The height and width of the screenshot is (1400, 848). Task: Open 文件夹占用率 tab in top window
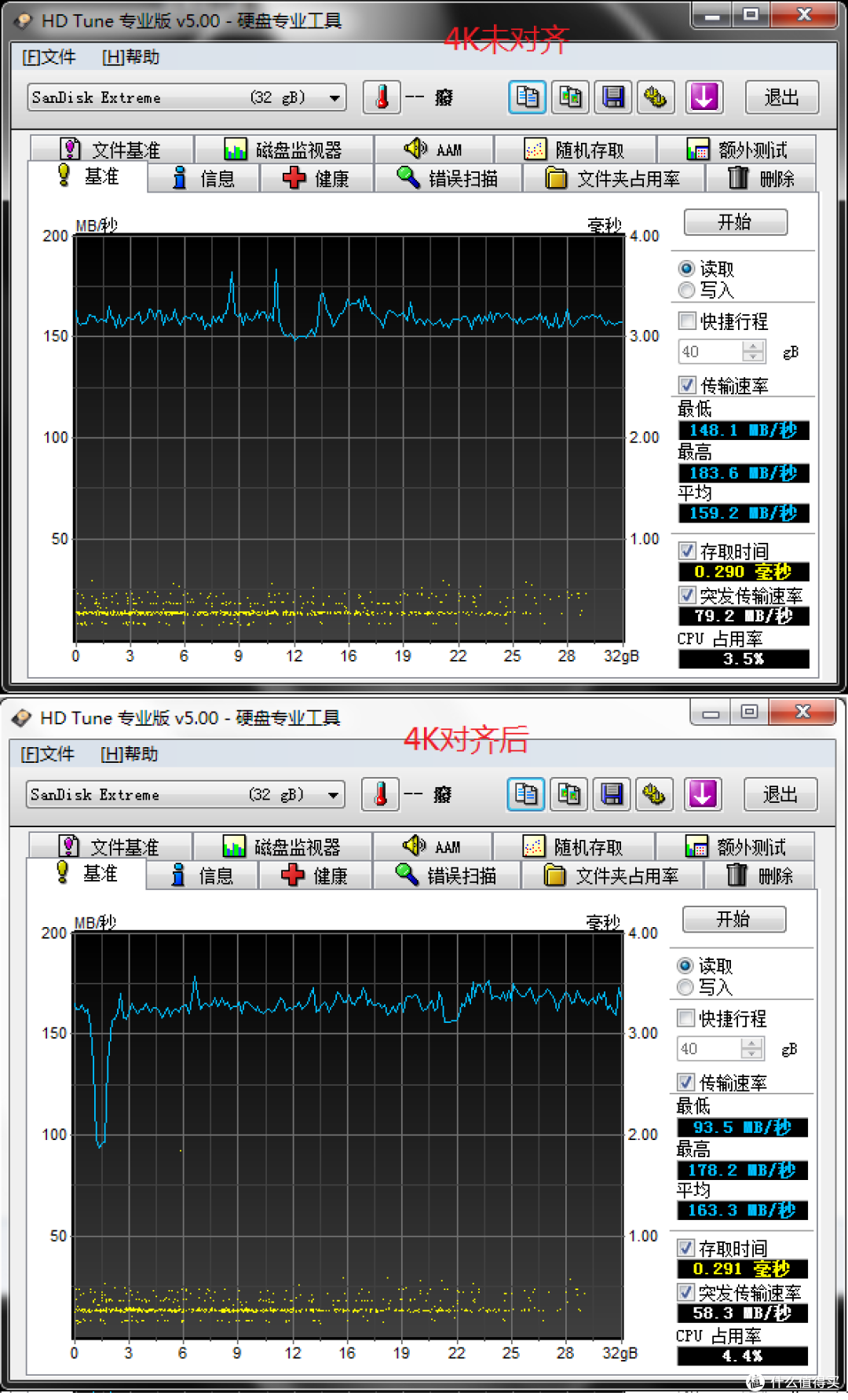[x=613, y=178]
